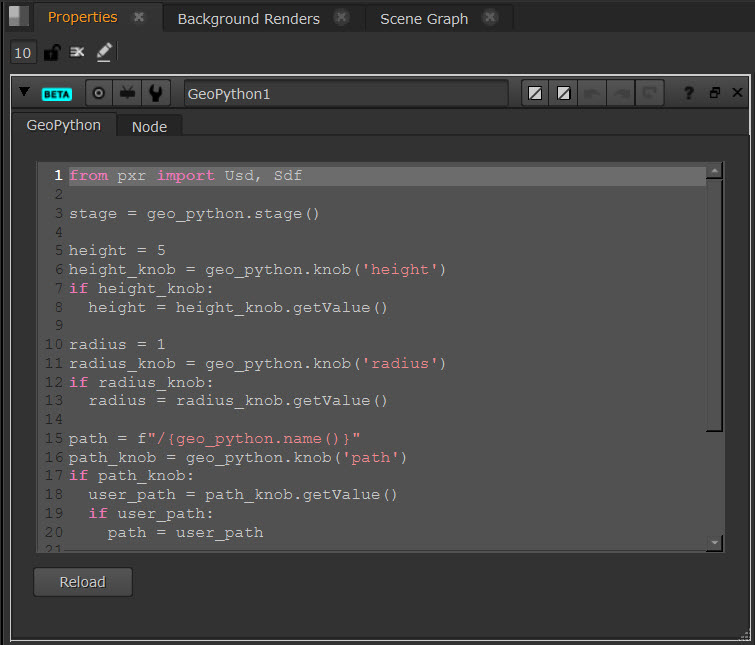
Task: Click the pencil edit icon in toolbar
Action: click(x=104, y=52)
